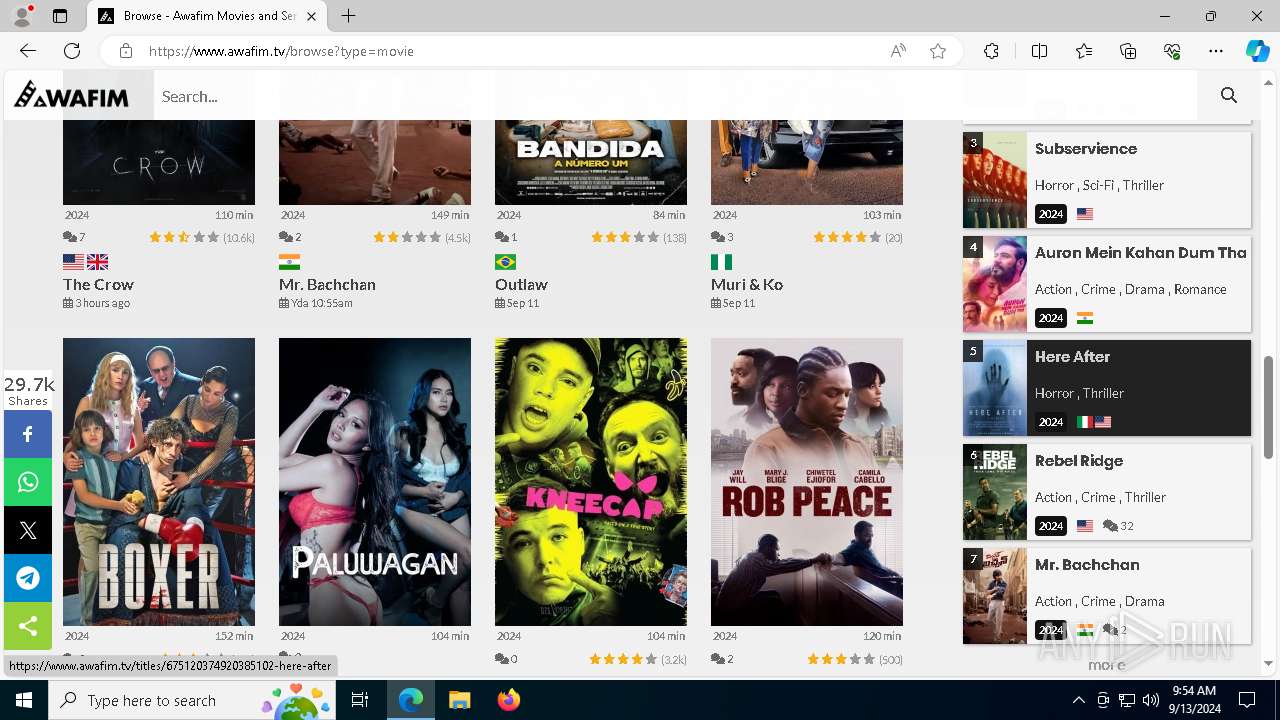The image size is (1280, 720).
Task: Open The Crow title link
Action: click(98, 284)
